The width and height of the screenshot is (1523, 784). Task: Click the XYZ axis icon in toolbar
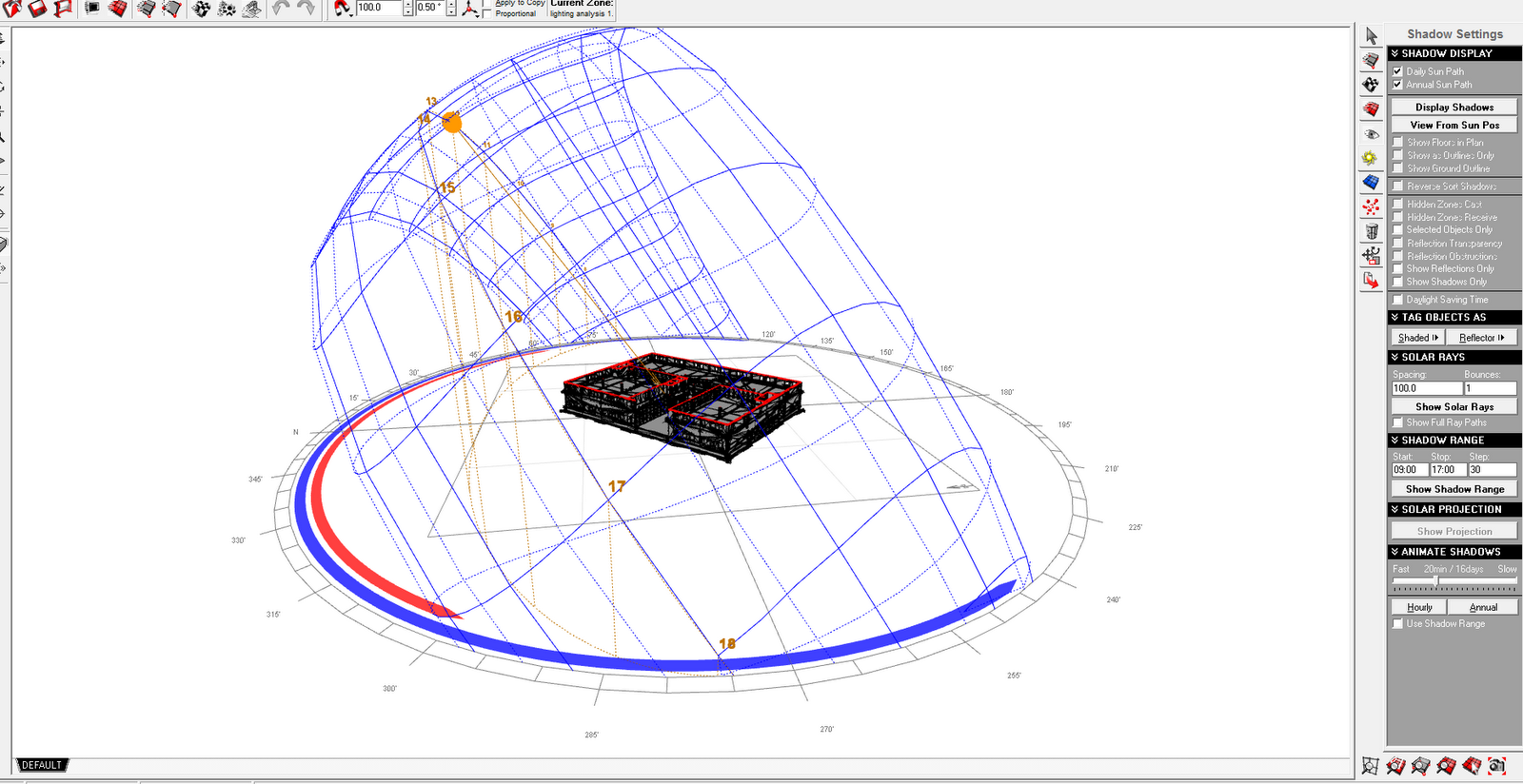pos(470,9)
